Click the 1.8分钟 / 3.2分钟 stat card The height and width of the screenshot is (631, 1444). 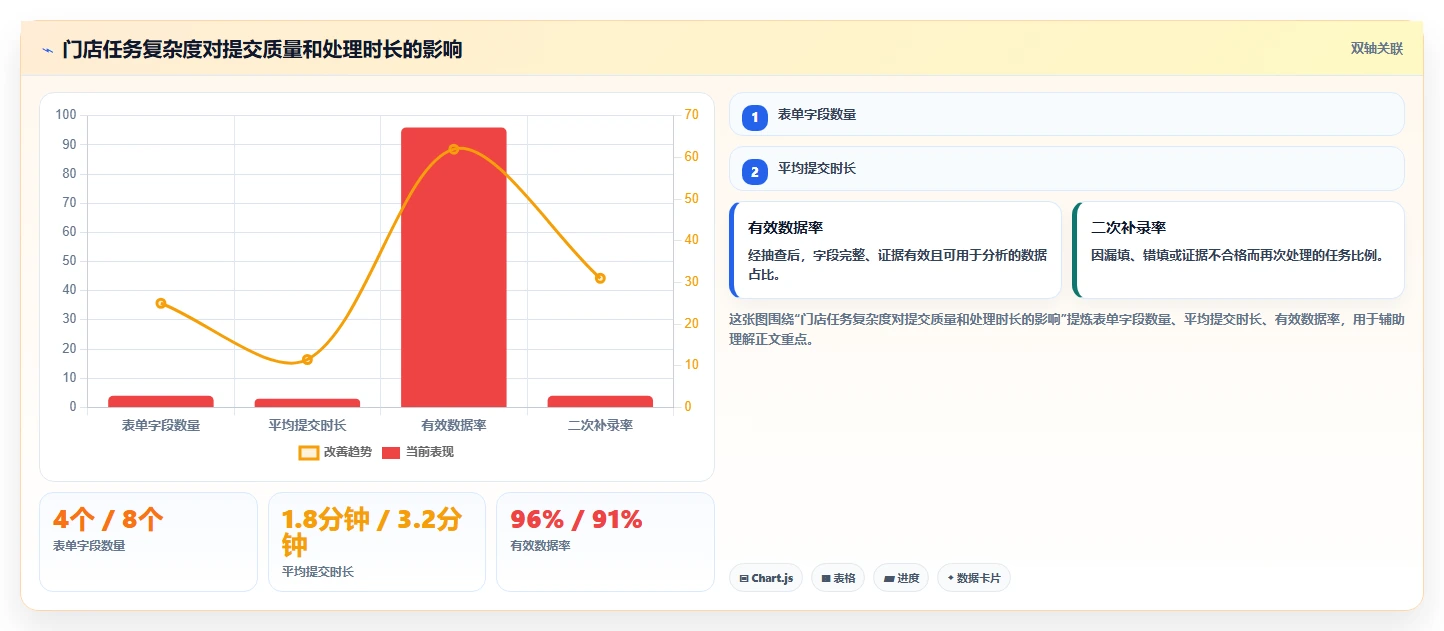[x=377, y=542]
